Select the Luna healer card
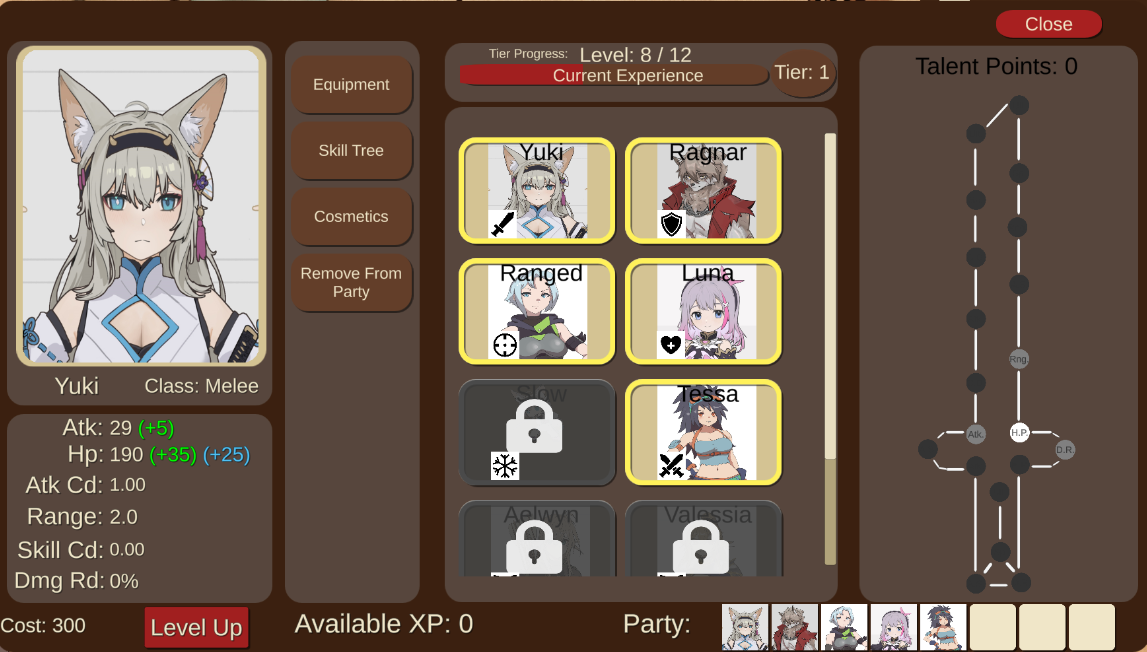 (x=704, y=311)
